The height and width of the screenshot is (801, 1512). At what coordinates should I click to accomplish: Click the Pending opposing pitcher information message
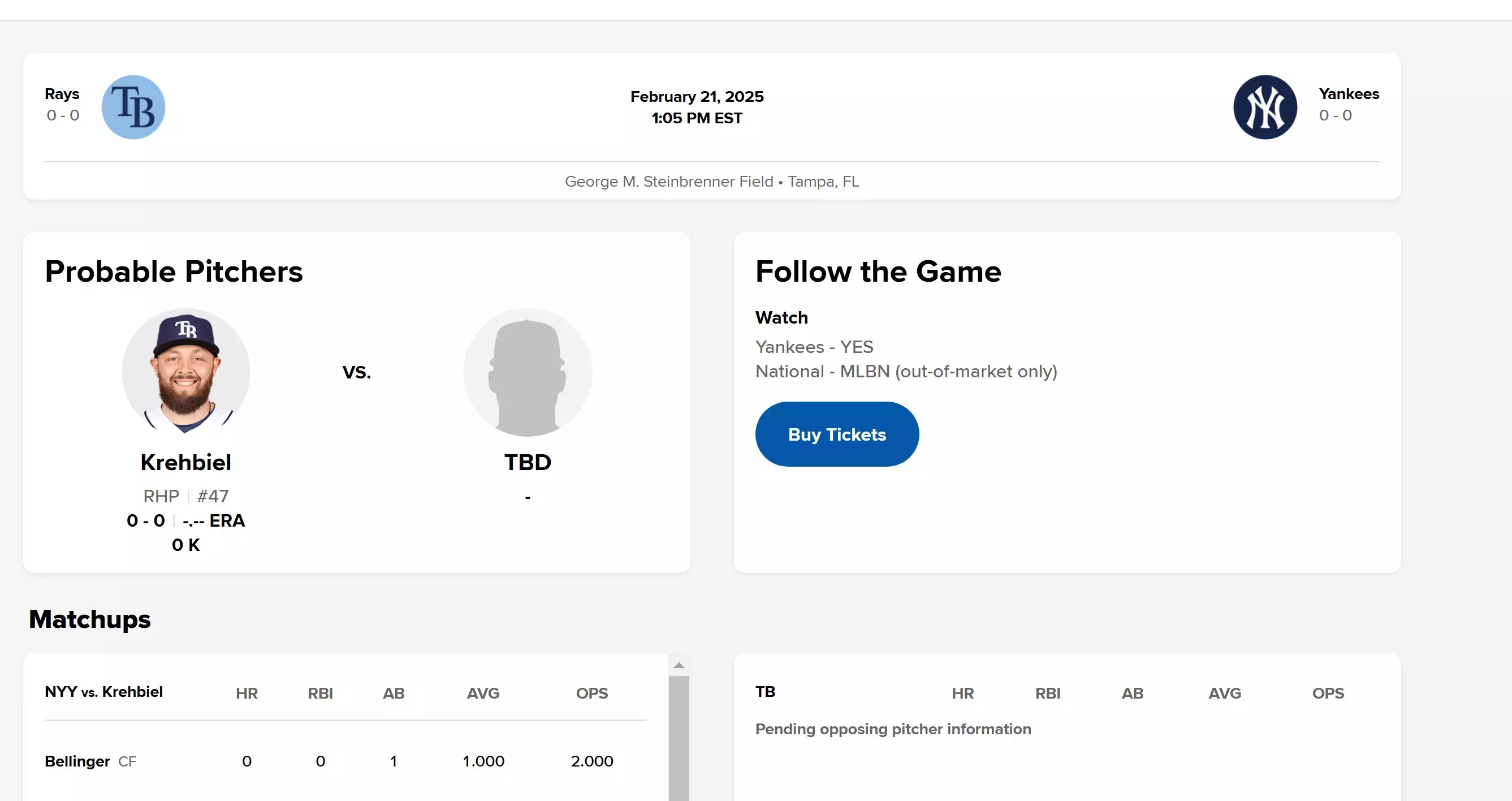point(893,729)
